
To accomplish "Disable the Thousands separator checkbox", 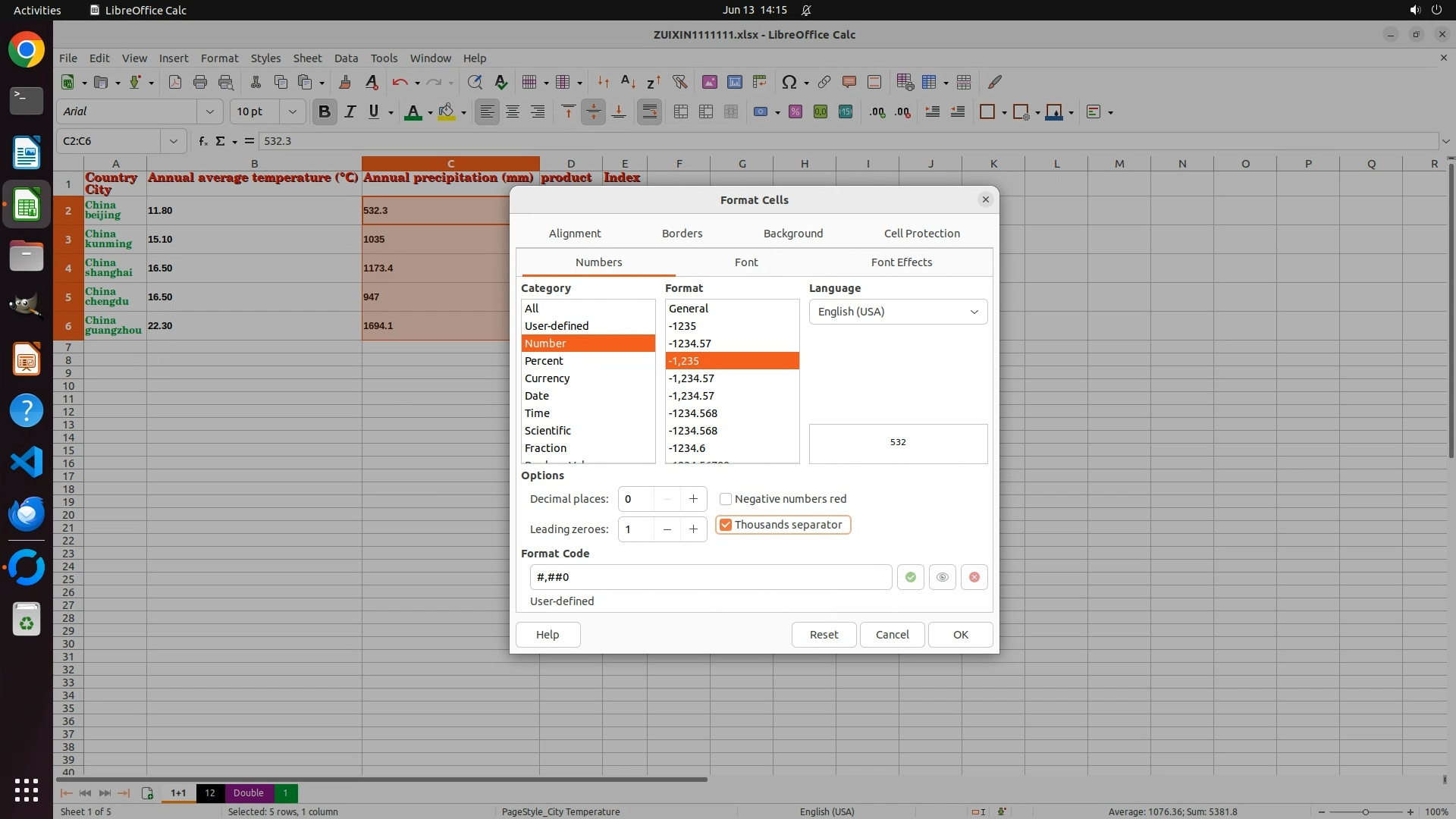I will 726,525.
